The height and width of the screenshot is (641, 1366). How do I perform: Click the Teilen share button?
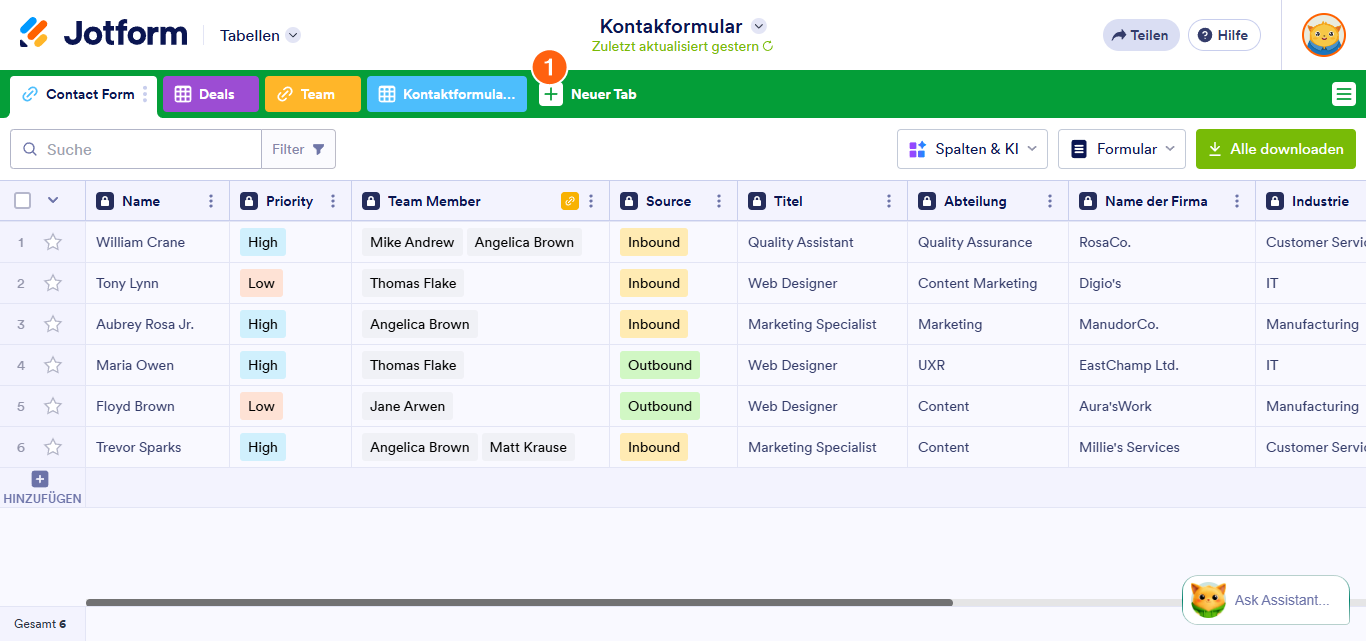tap(1141, 35)
